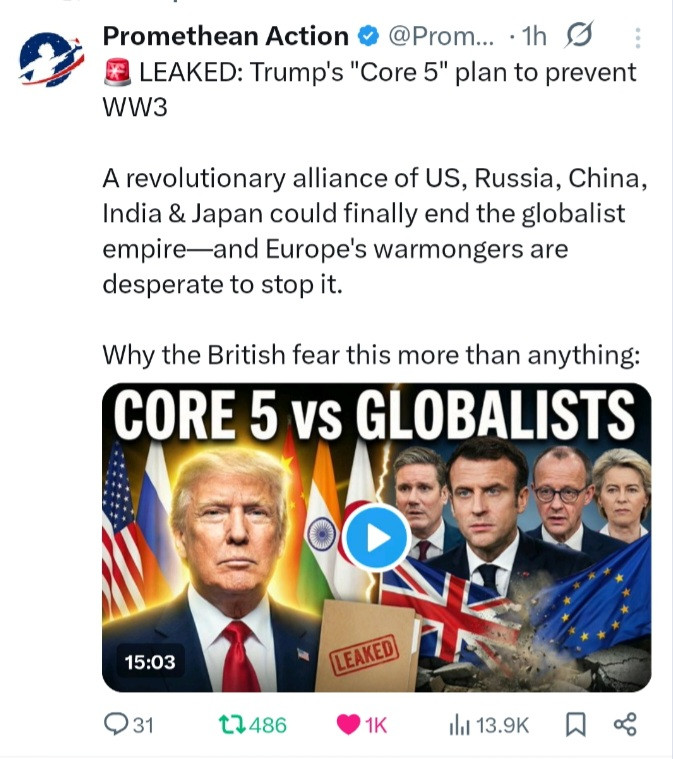Toggle the bookmark icon
Viewport: 673px width, 759px height.
[x=576, y=725]
